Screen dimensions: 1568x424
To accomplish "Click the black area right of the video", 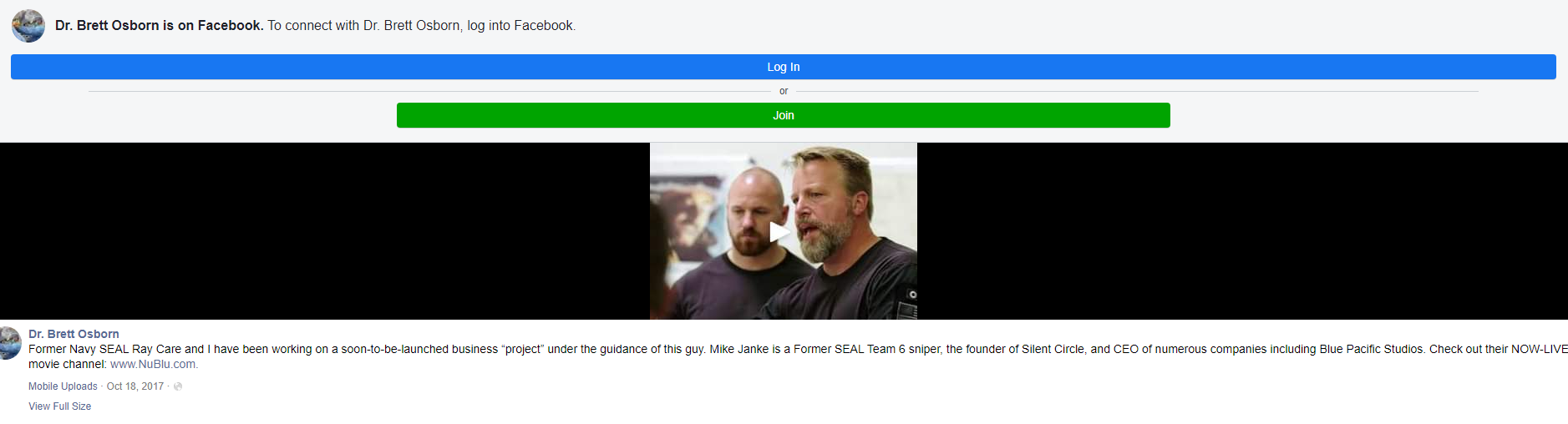I will coord(1242,231).
